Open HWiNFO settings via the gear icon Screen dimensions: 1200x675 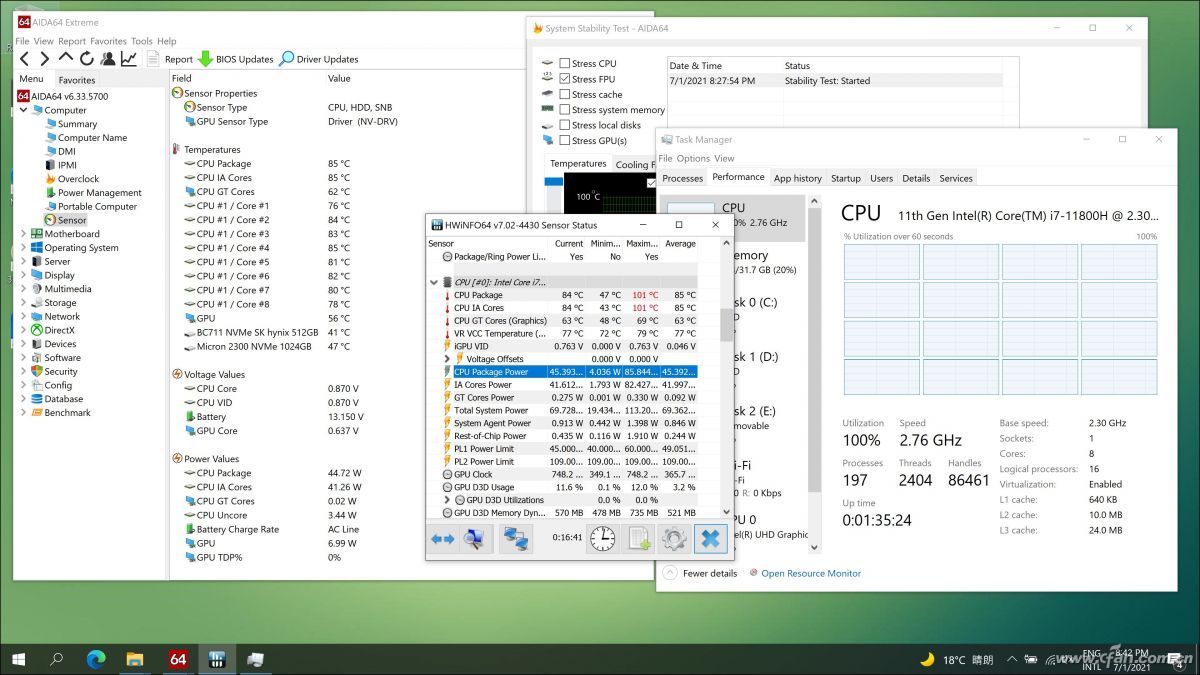[x=672, y=538]
